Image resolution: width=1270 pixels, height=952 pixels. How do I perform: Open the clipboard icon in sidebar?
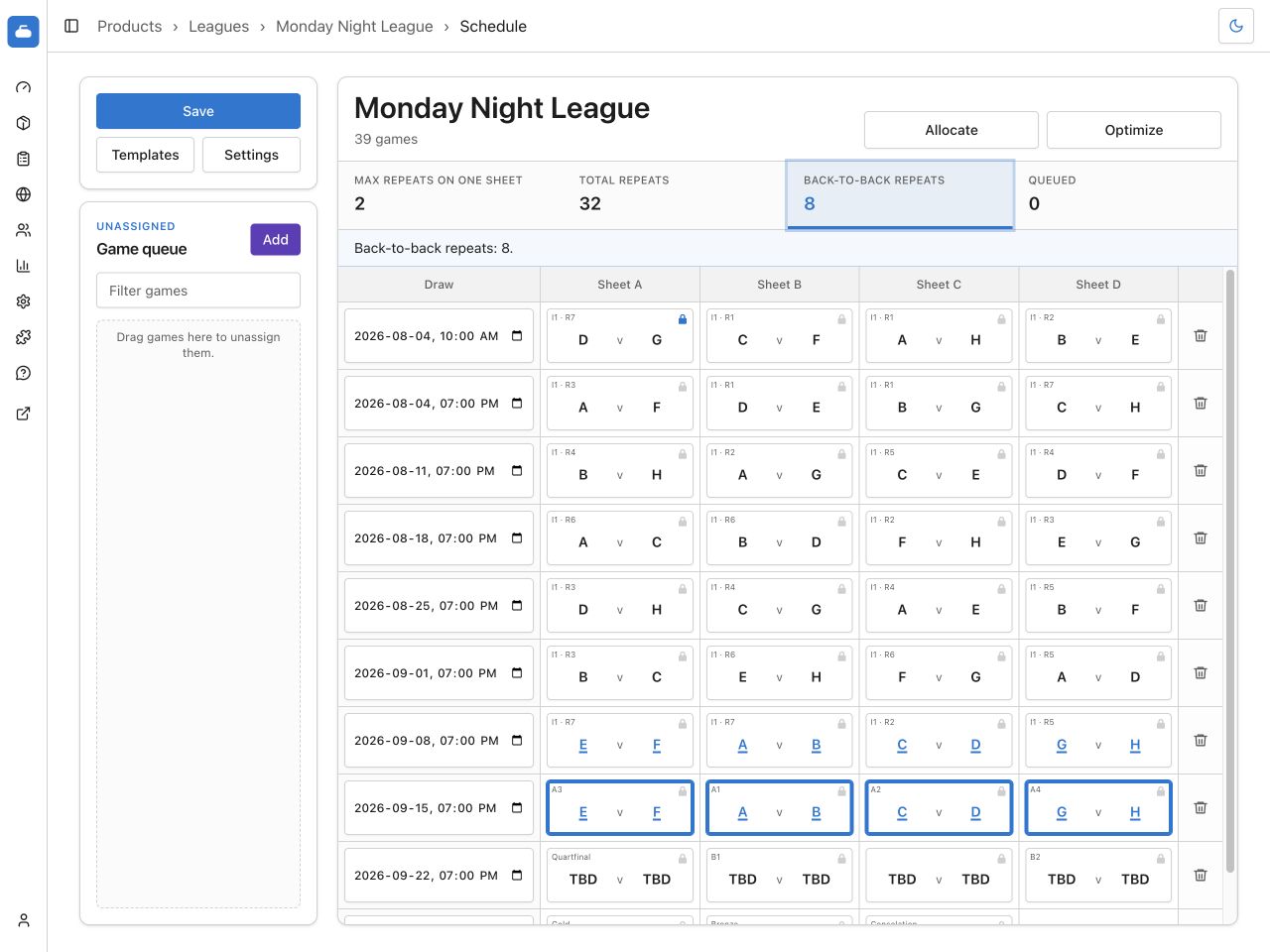(24, 159)
